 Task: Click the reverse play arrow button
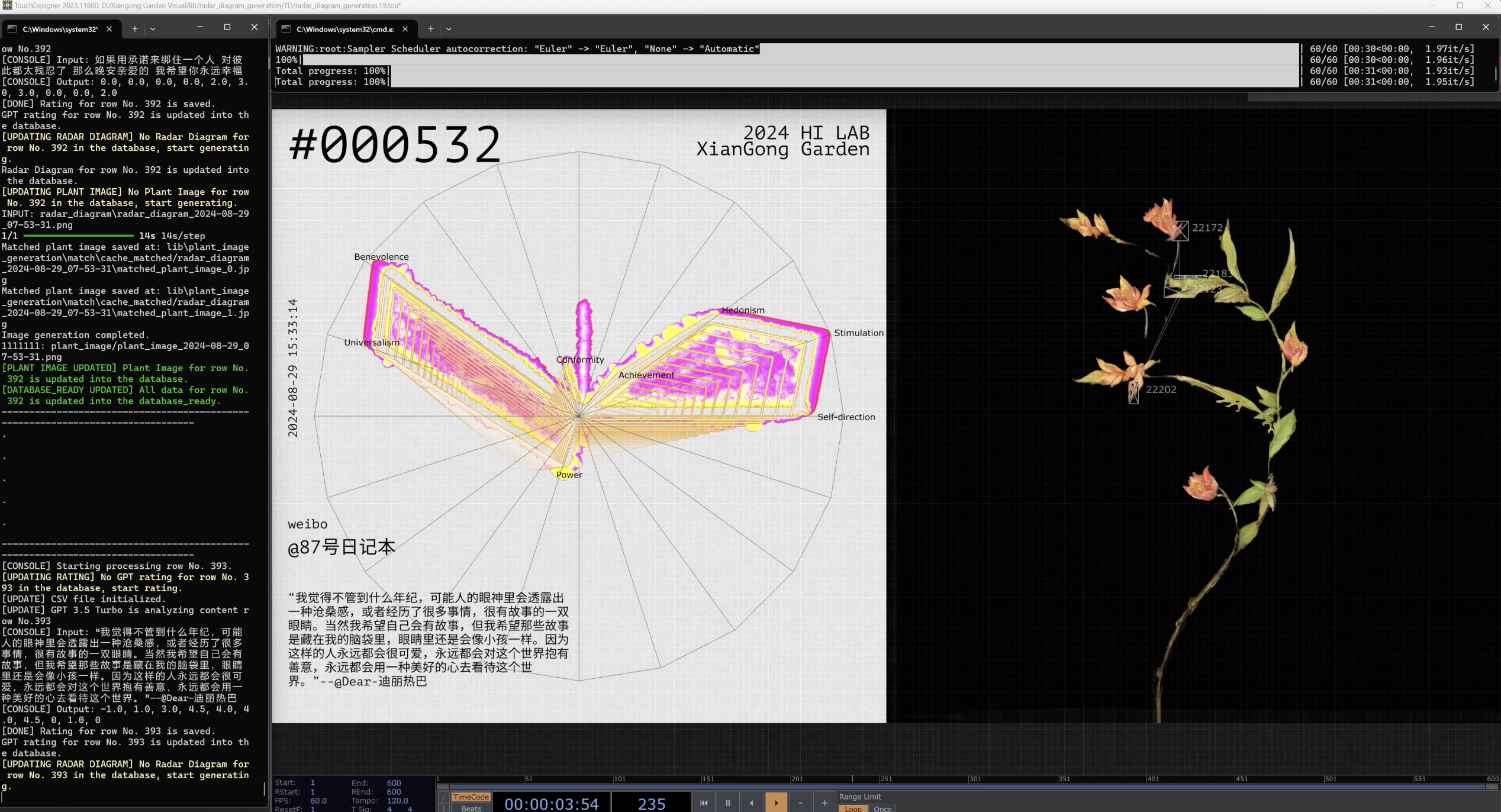[752, 803]
